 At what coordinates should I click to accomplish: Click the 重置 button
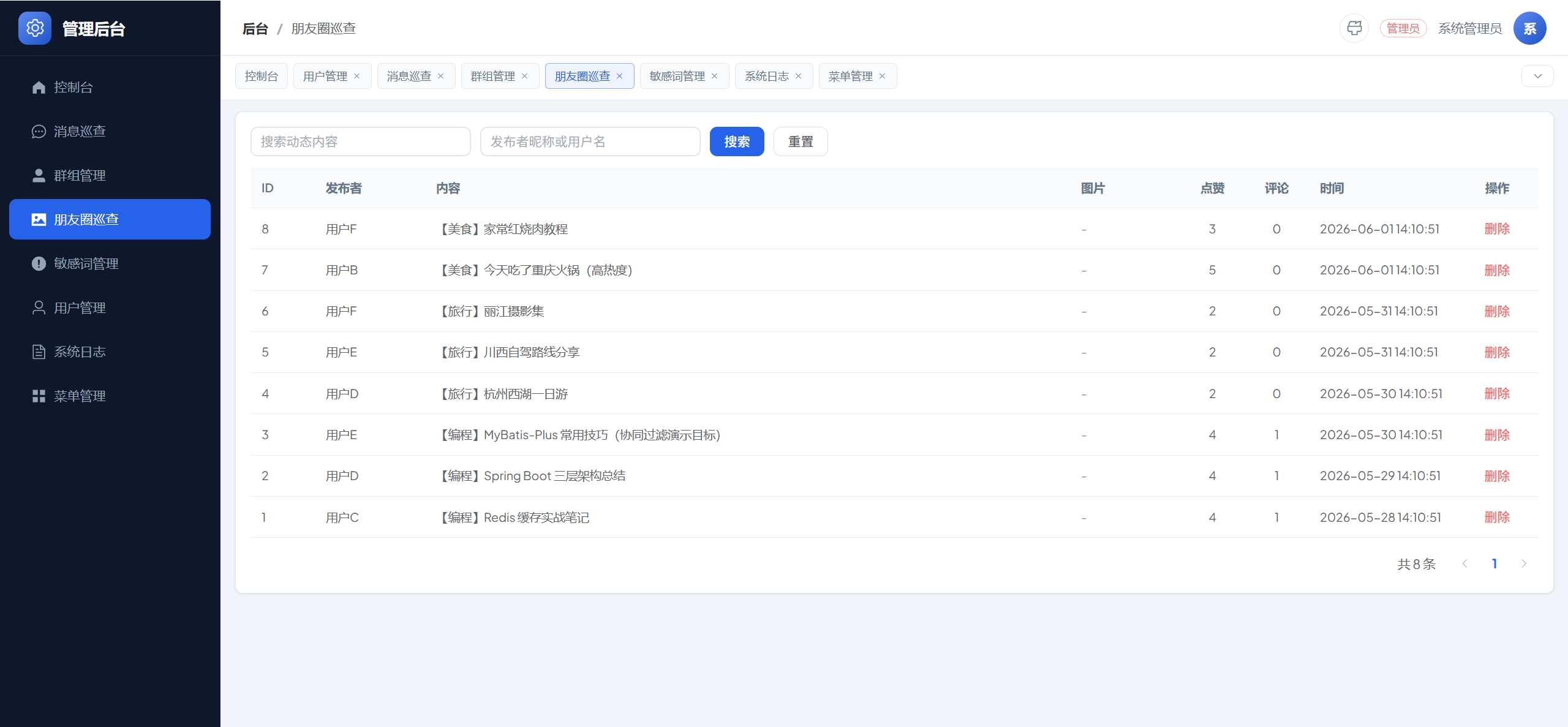[x=801, y=141]
